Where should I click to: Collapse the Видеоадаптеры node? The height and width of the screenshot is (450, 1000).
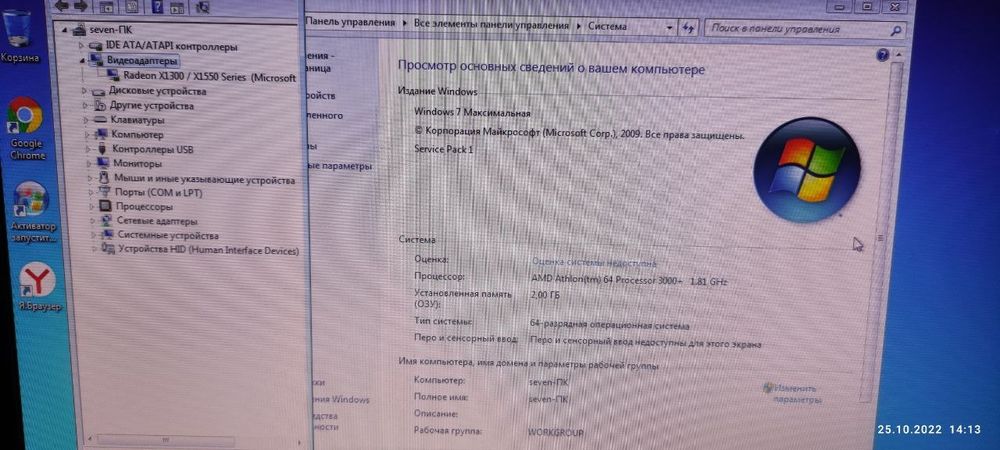coord(83,61)
